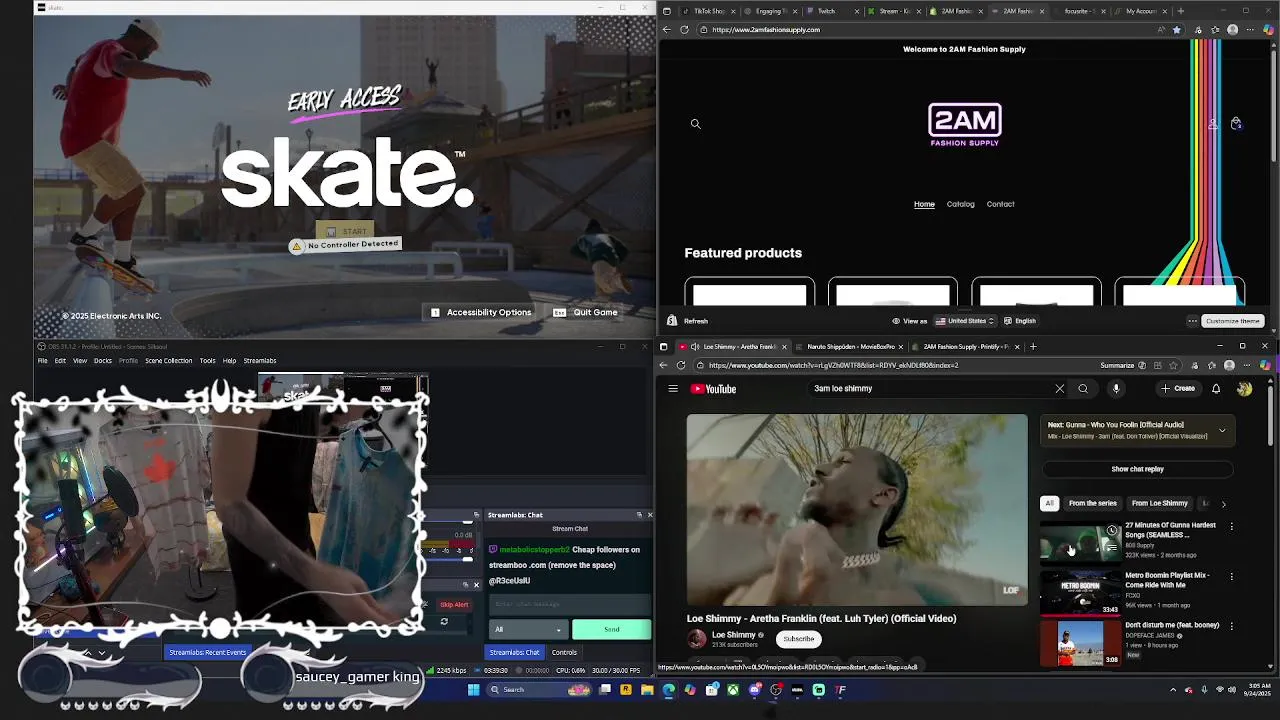Open Metro Boomin Playlist Mix thumbnail

[1080, 592]
